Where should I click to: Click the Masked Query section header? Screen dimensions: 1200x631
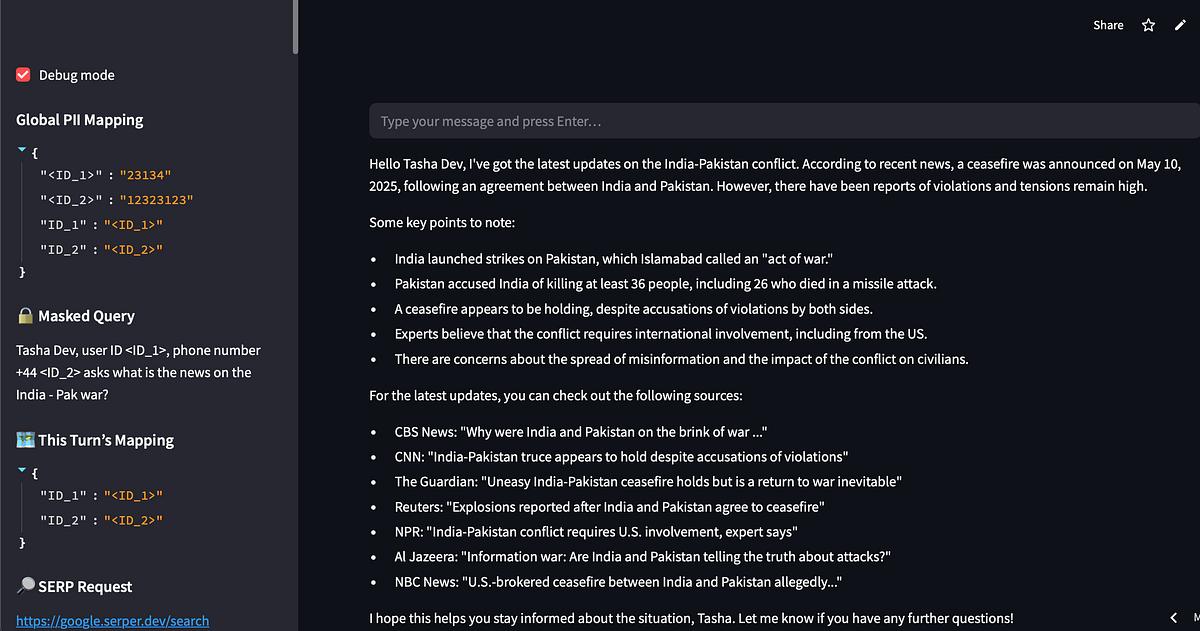coord(88,315)
